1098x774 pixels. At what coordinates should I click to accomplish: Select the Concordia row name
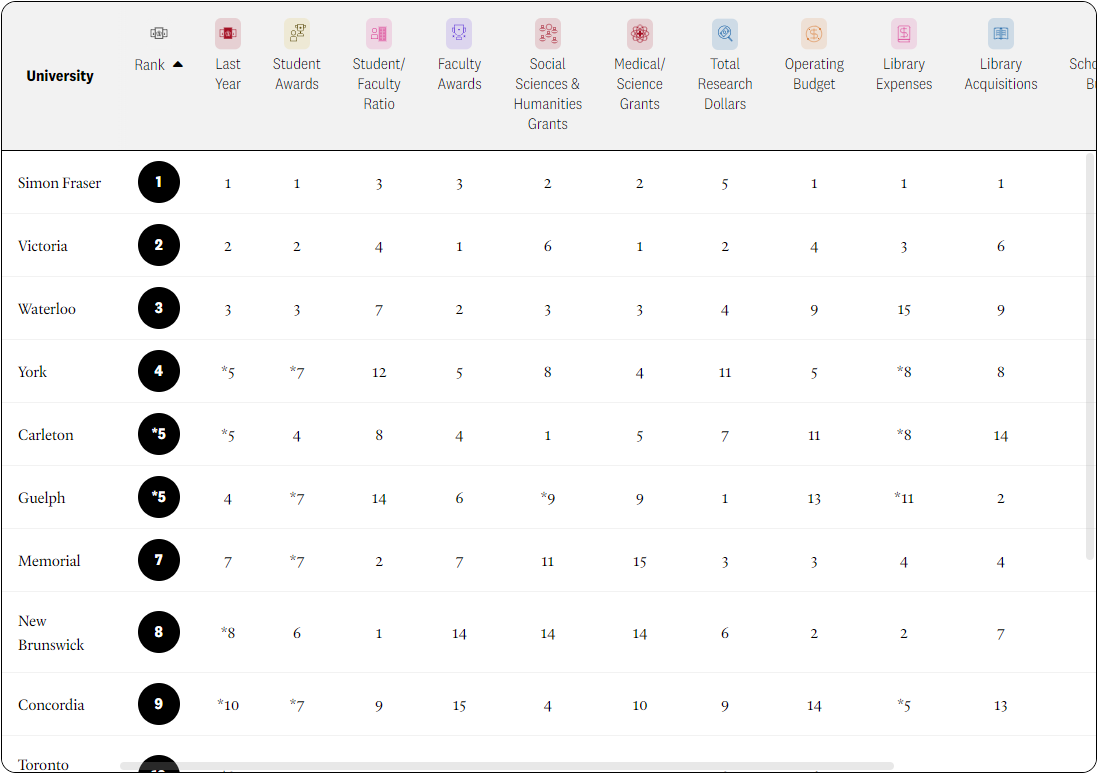pyautogui.click(x=51, y=705)
